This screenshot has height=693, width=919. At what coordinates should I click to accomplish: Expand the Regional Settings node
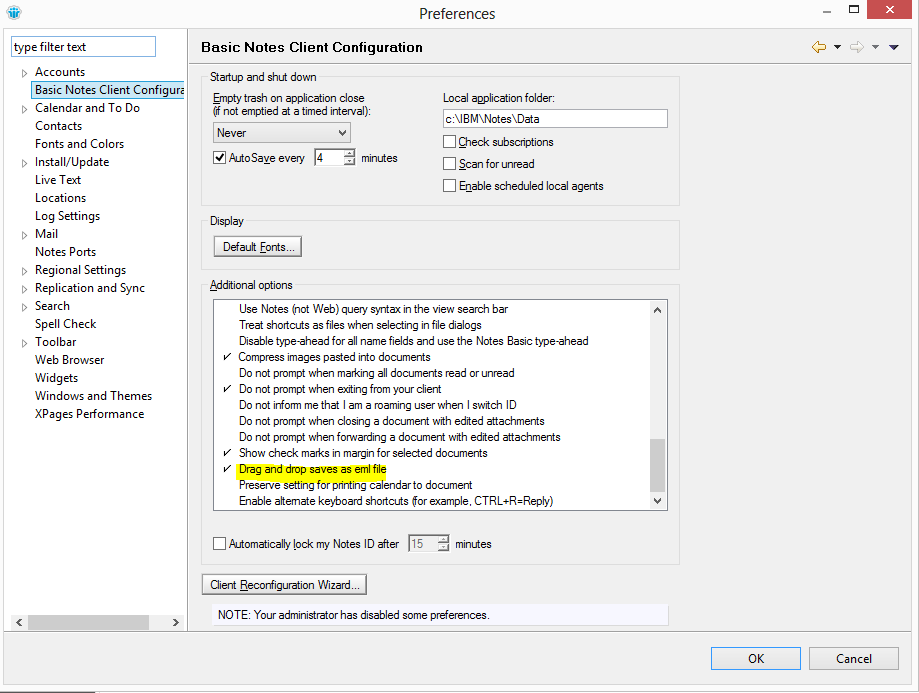[24, 271]
